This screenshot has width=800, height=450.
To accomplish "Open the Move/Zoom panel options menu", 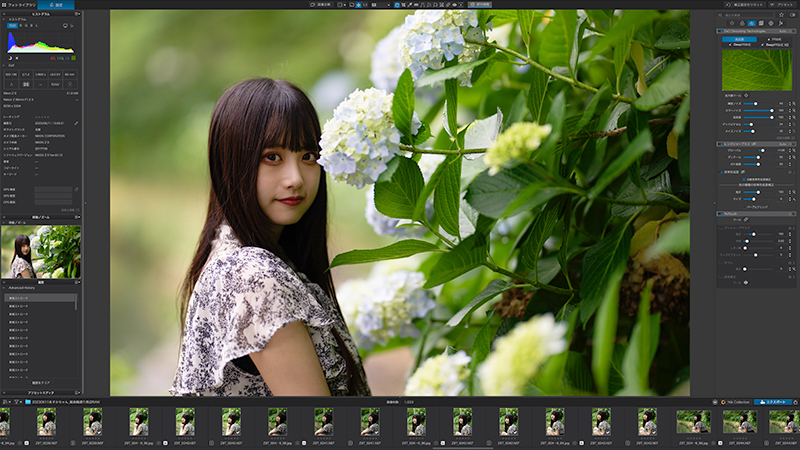I will [x=77, y=217].
